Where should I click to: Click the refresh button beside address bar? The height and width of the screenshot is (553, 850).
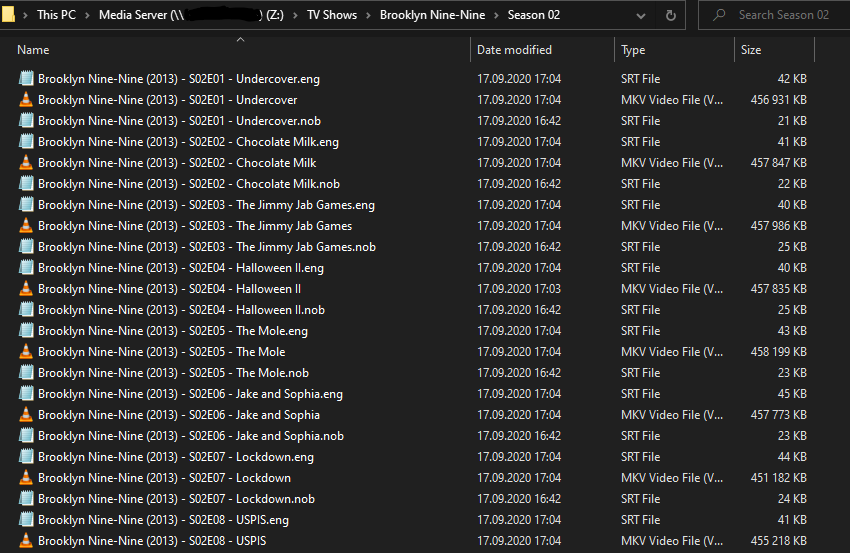tap(671, 15)
